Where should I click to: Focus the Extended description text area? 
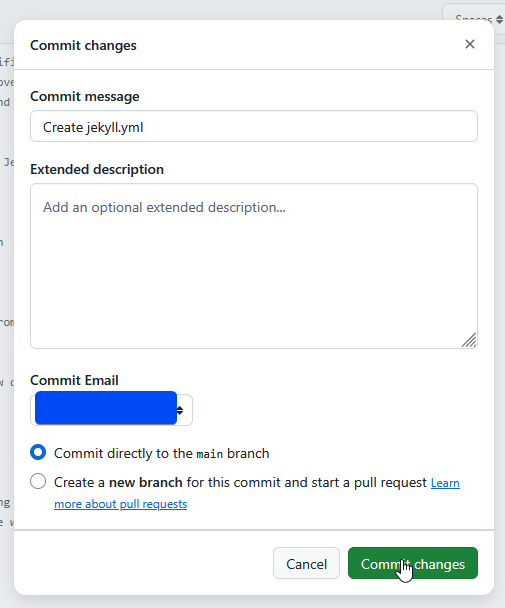tap(254, 266)
